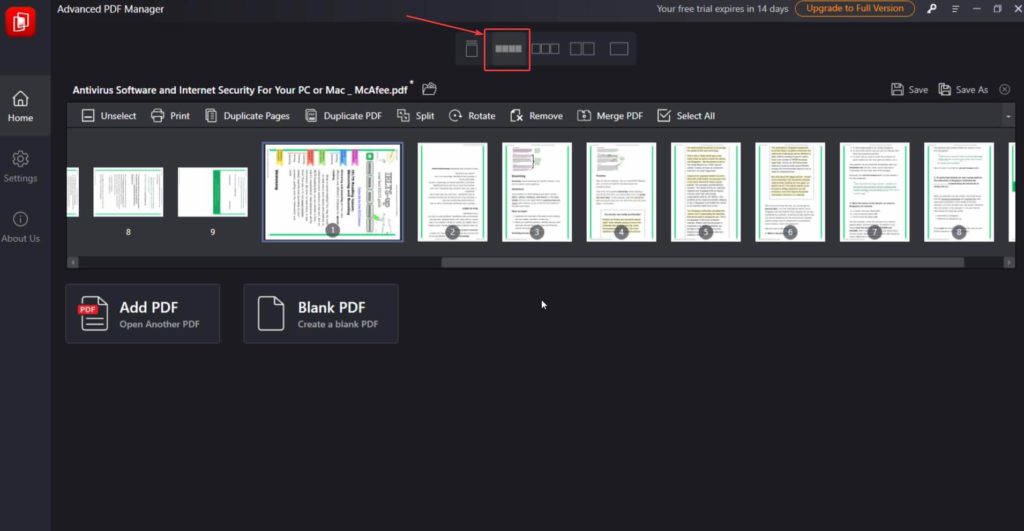The height and width of the screenshot is (531, 1024).
Task: Switch to three-thumbnail medium view
Action: 545,49
